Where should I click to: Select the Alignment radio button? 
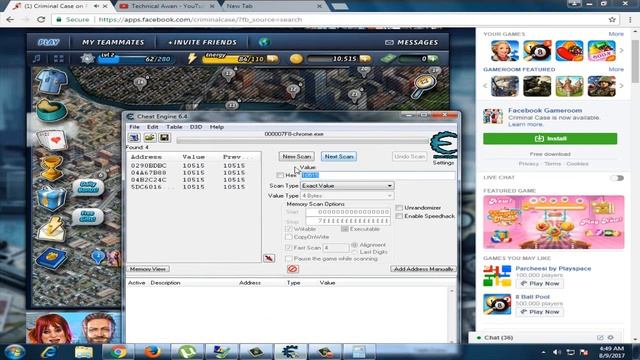pos(354,245)
